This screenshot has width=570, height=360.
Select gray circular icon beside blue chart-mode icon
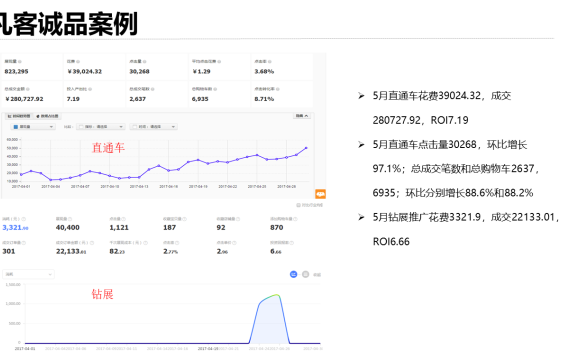[306, 274]
